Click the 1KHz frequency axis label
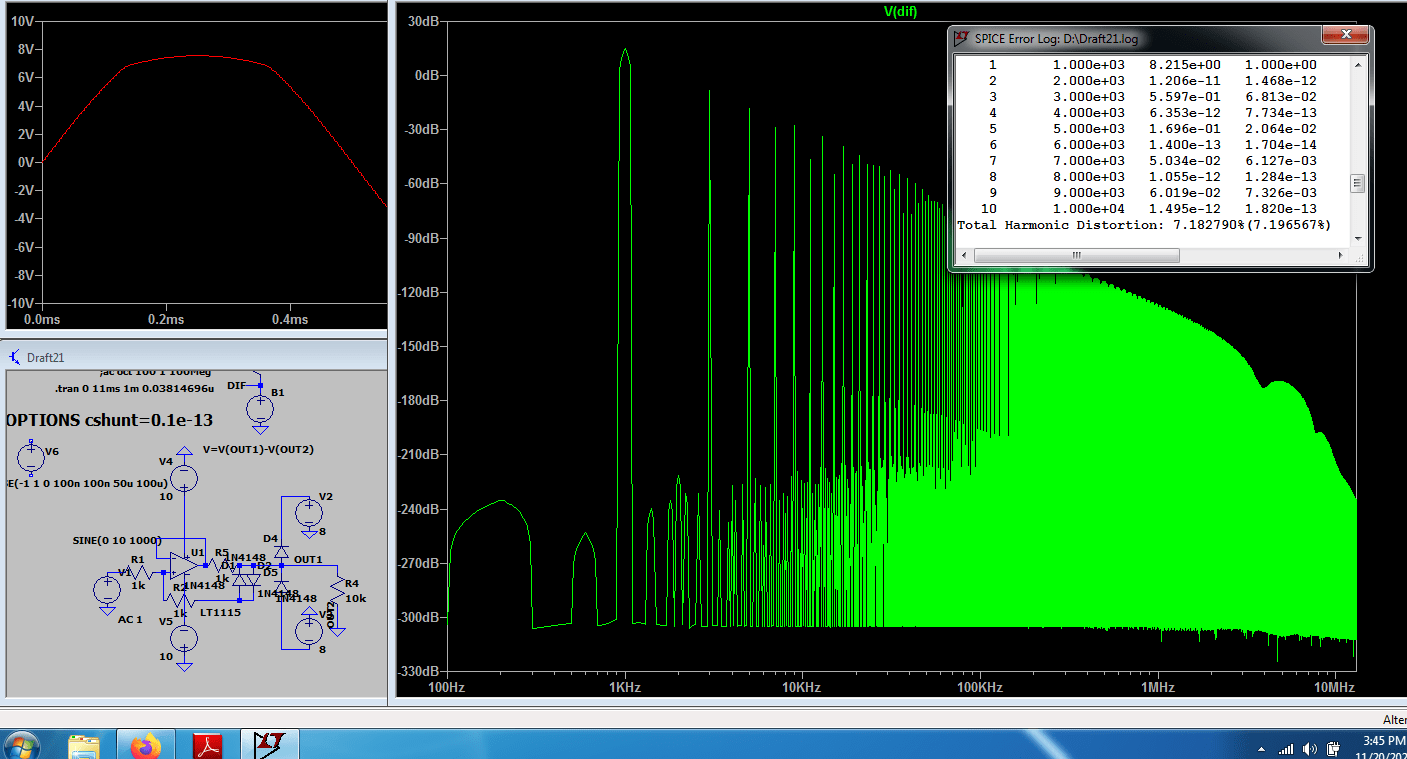The width and height of the screenshot is (1407, 759). pyautogui.click(x=624, y=688)
